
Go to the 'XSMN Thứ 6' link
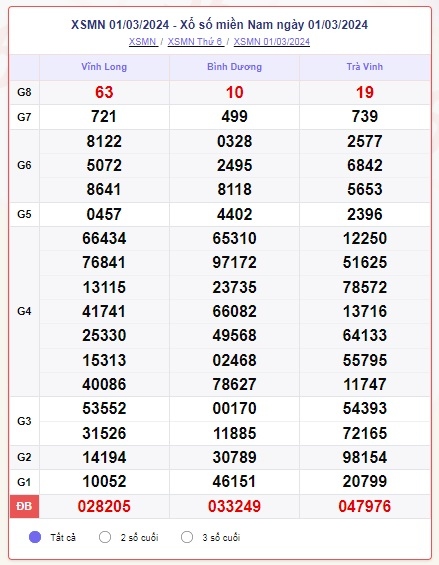pyautogui.click(x=195, y=42)
